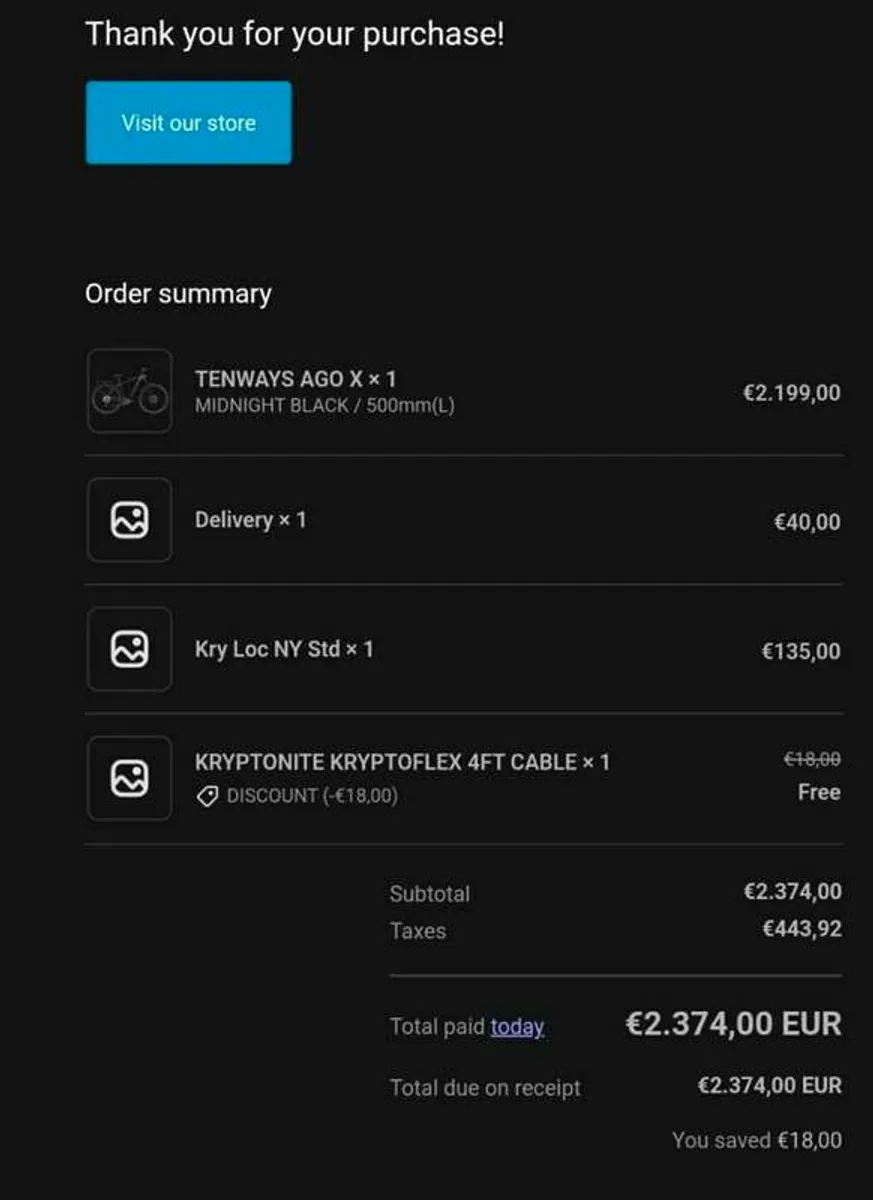The image size is (873, 1200).
Task: Click the Kry Loc NY Std placeholder icon
Action: (129, 649)
